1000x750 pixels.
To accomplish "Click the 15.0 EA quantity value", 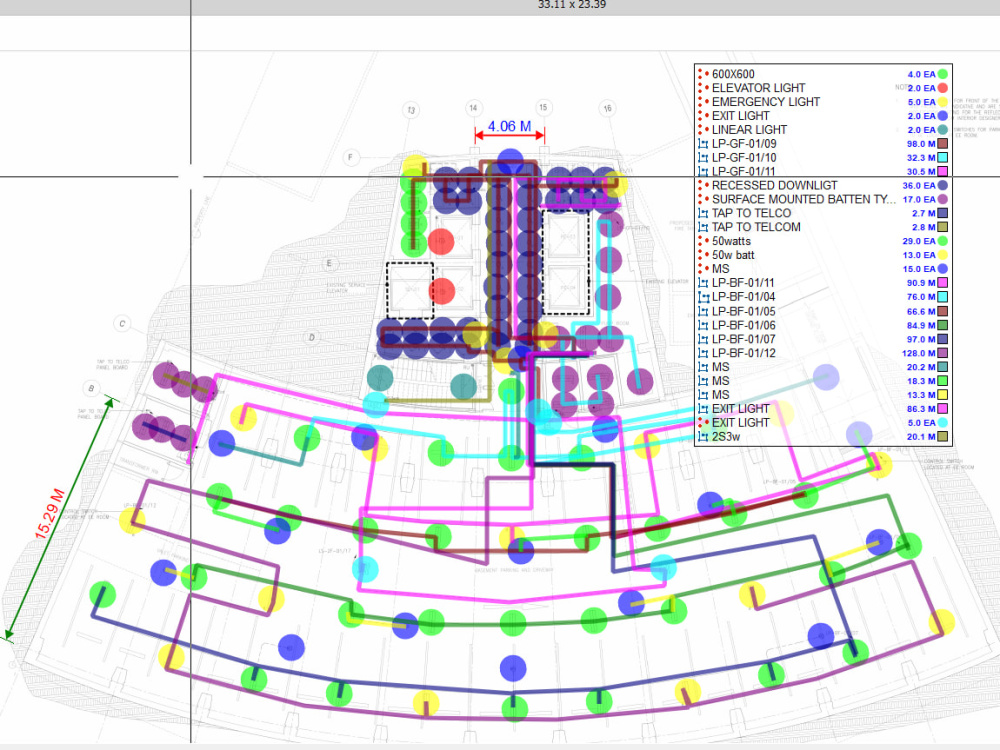I will 919,269.
